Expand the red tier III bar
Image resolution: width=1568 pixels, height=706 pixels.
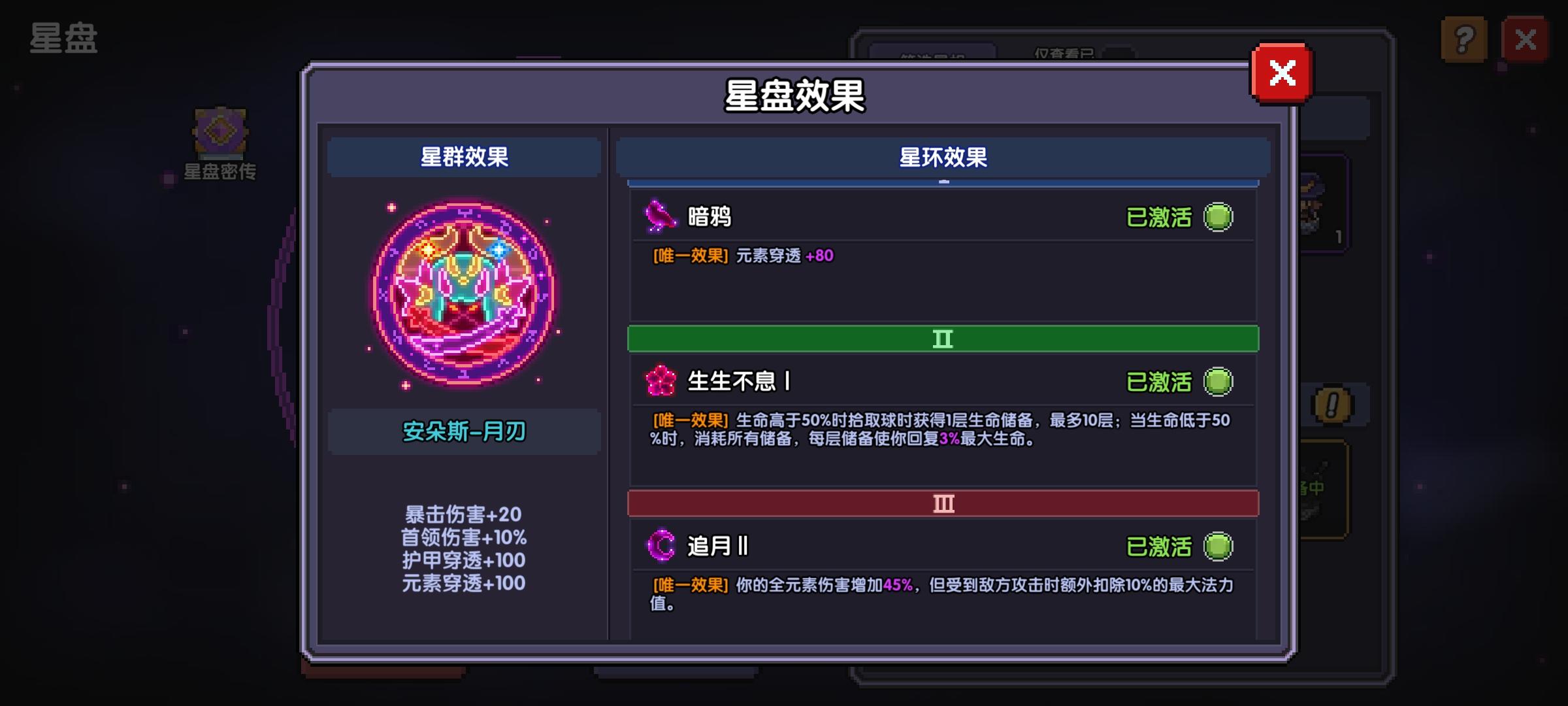943,503
